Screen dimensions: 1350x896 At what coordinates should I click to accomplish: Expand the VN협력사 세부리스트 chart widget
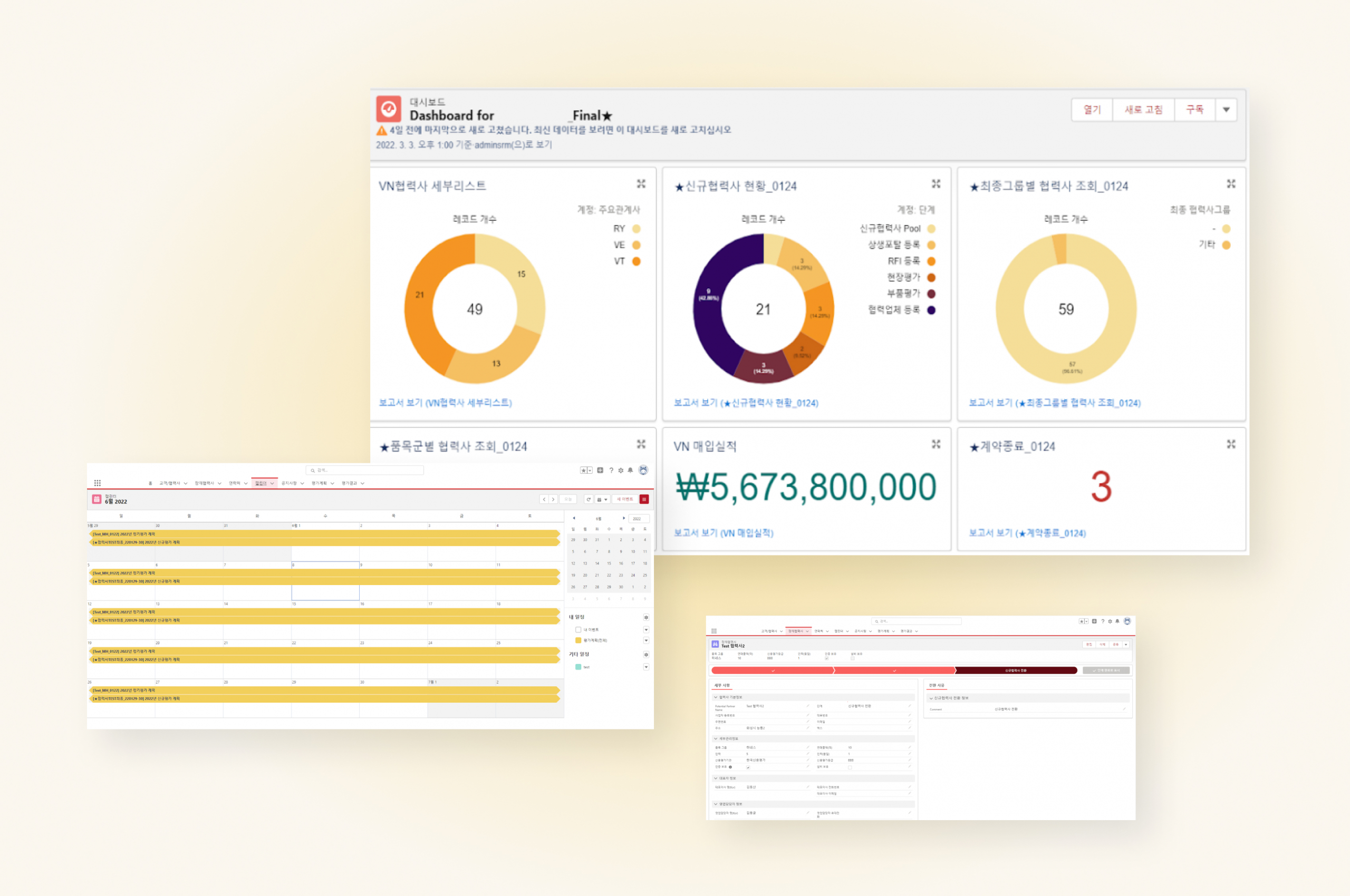click(641, 183)
